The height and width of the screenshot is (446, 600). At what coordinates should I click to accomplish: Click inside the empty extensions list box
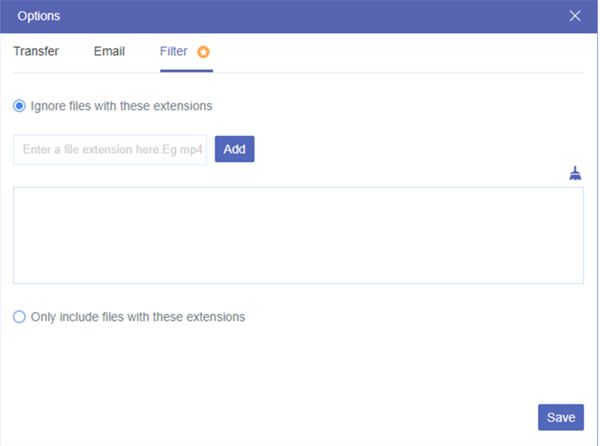tap(298, 235)
